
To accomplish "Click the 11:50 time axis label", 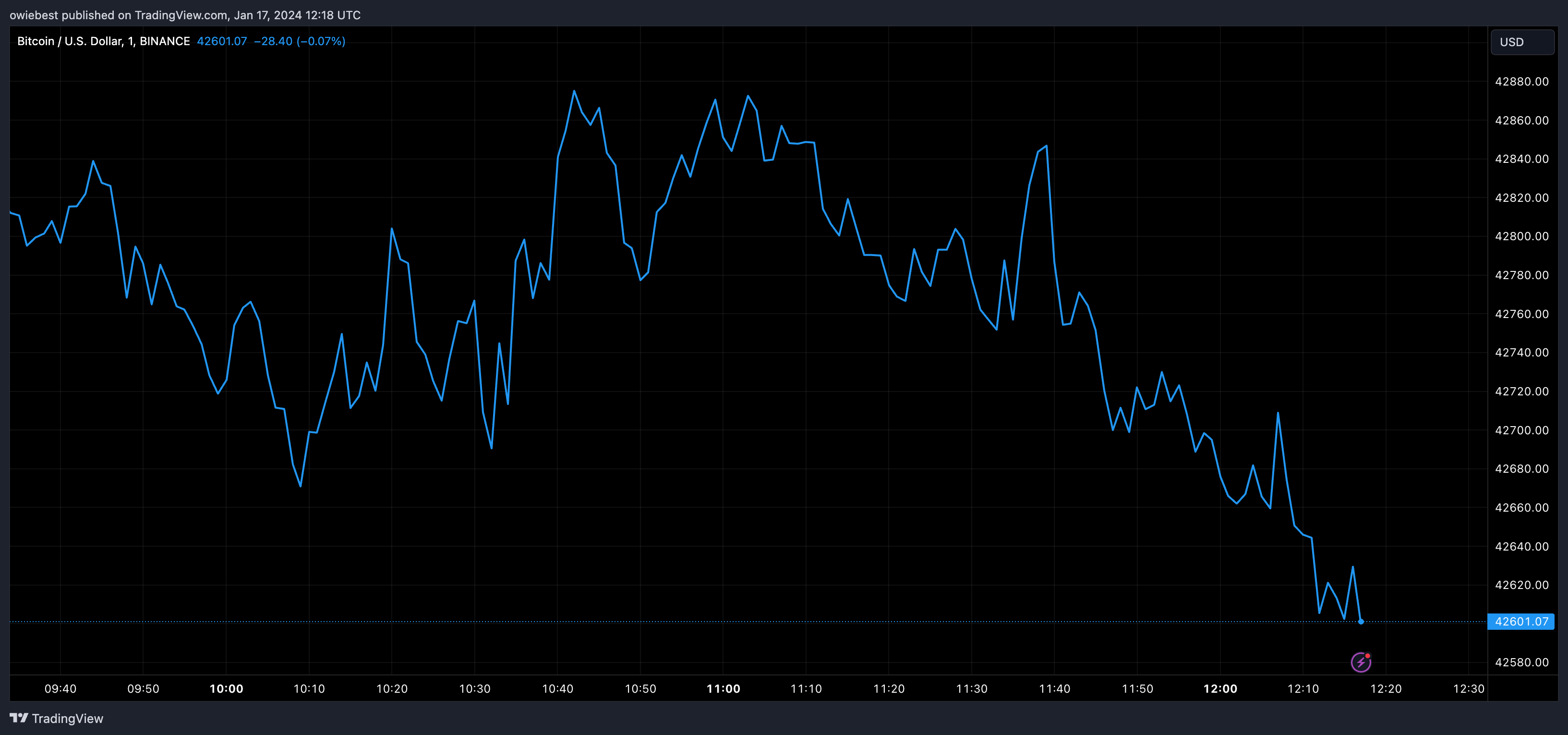I will (x=1137, y=689).
